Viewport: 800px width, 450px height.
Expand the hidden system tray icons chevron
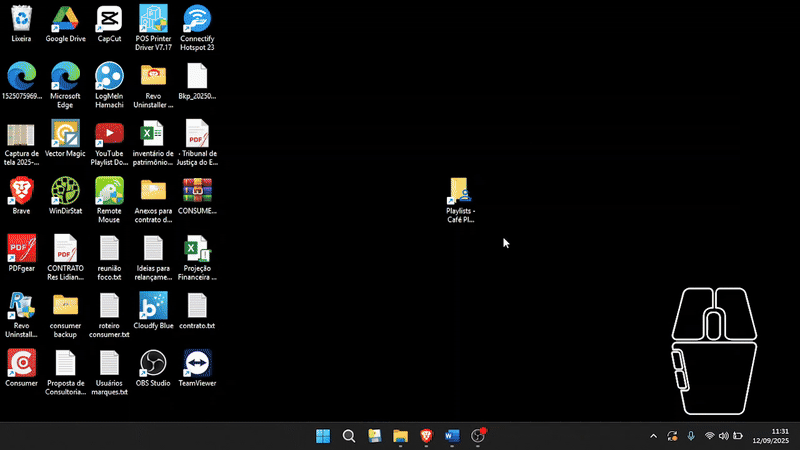[654, 436]
